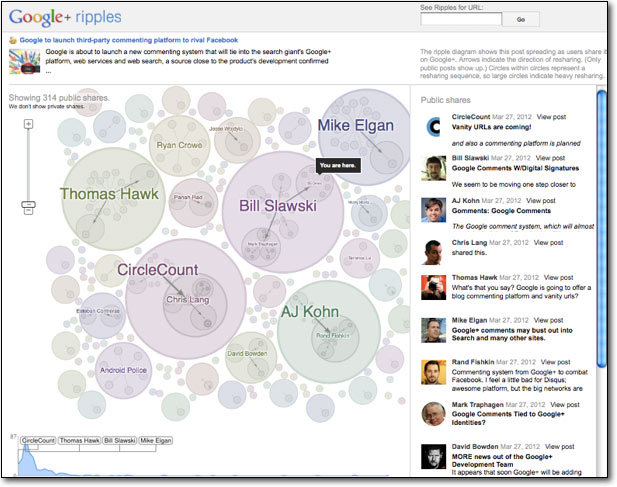Open CircleCount's name in shares list

(x=471, y=117)
